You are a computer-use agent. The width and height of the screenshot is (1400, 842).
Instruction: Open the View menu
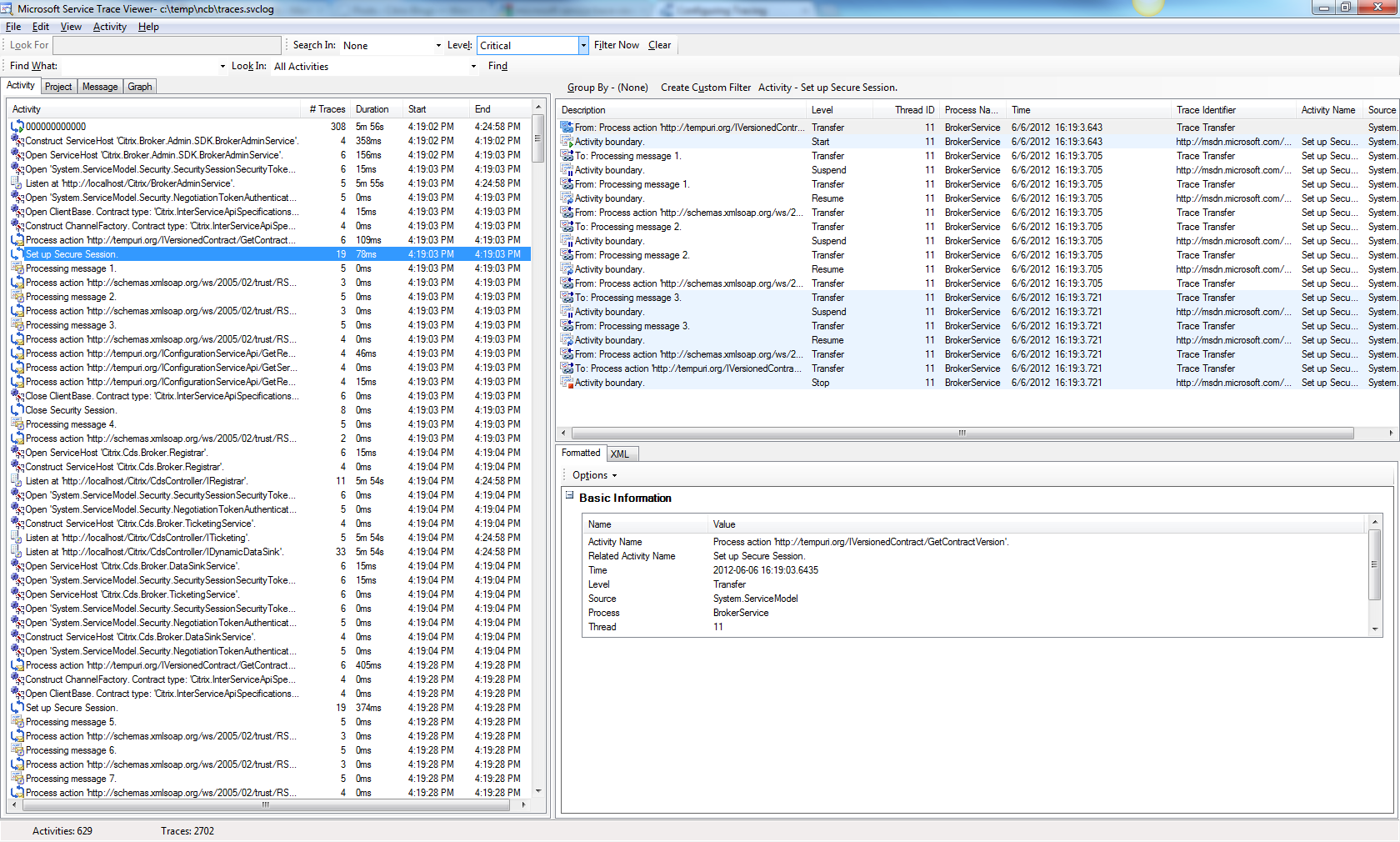pos(71,27)
